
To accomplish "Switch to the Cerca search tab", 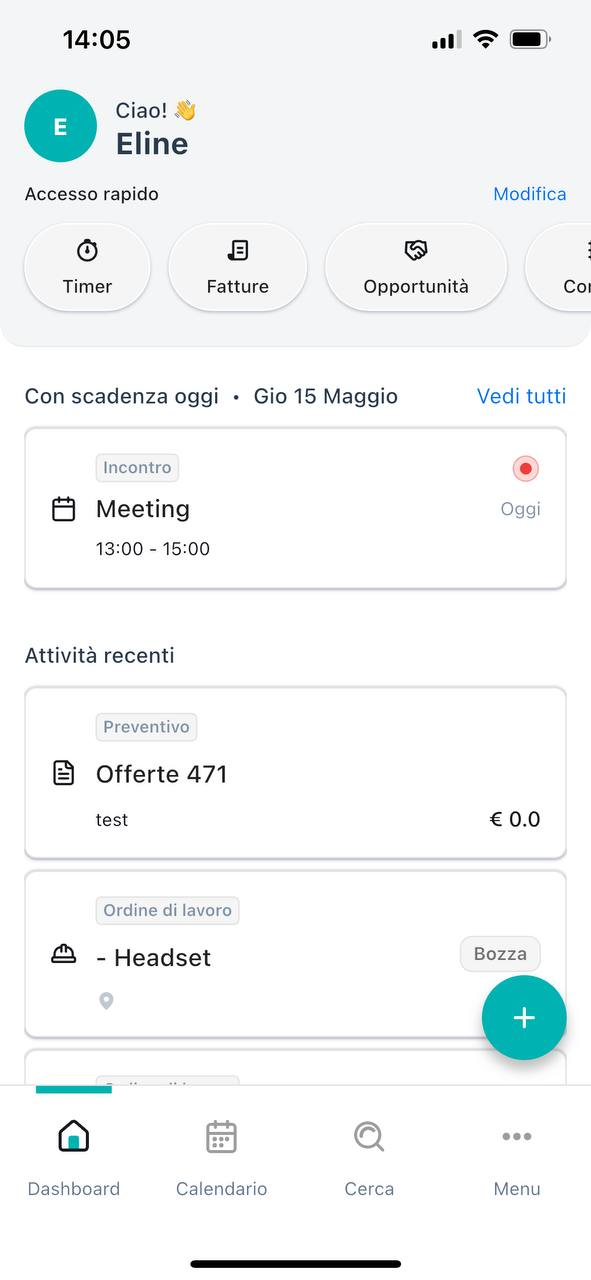I will point(369,1159).
